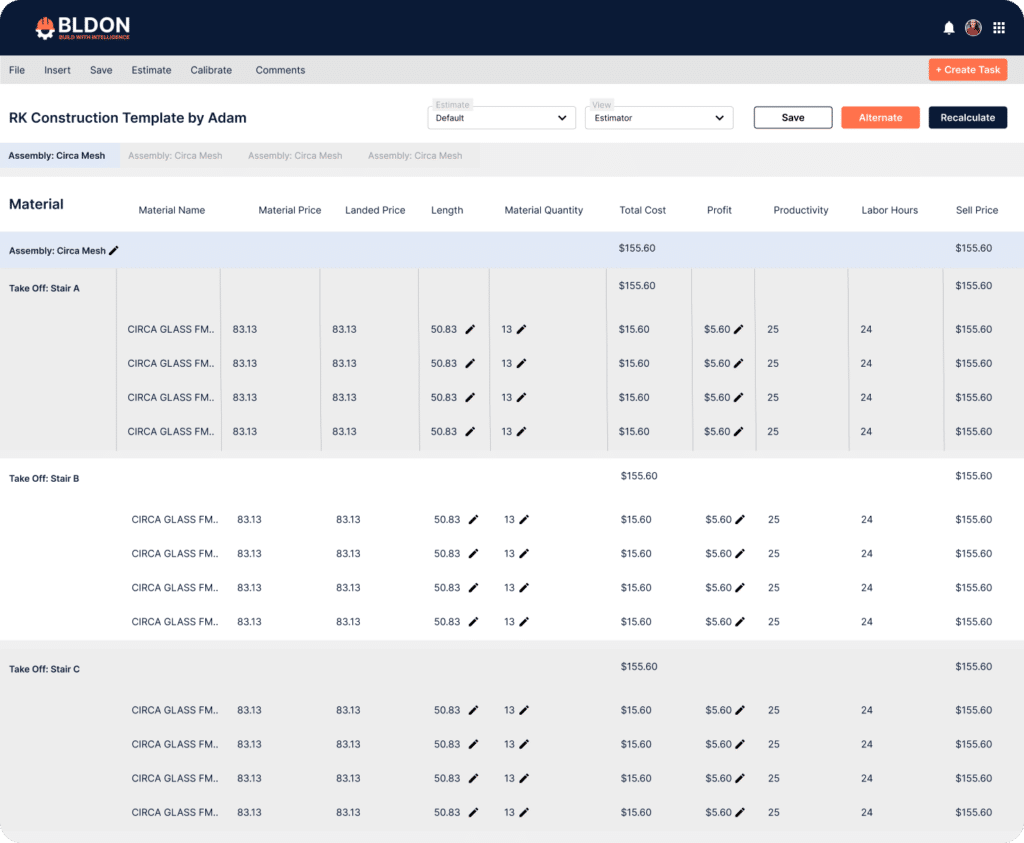1024x843 pixels.
Task: Edit length in last Stair C row
Action: tap(473, 812)
